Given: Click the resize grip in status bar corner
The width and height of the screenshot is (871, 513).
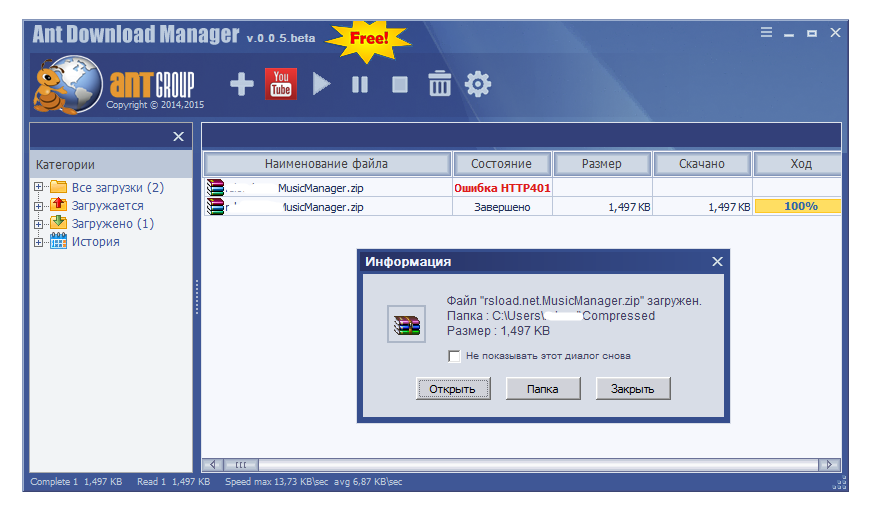Looking at the screenshot, I should coord(839,483).
